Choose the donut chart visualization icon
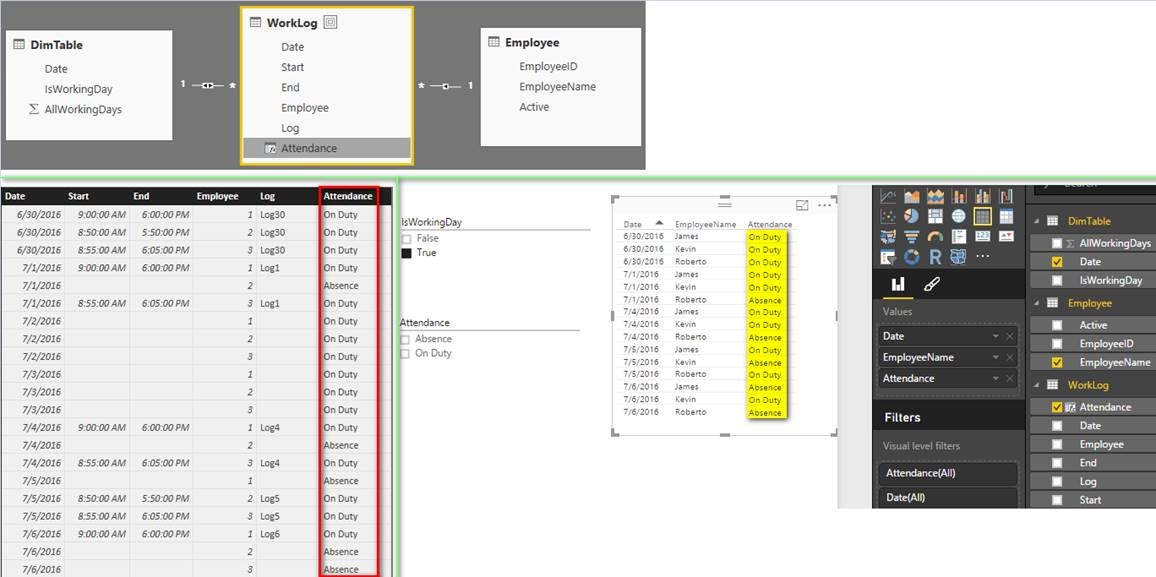Viewport: 1156px width, 577px height. [911, 256]
